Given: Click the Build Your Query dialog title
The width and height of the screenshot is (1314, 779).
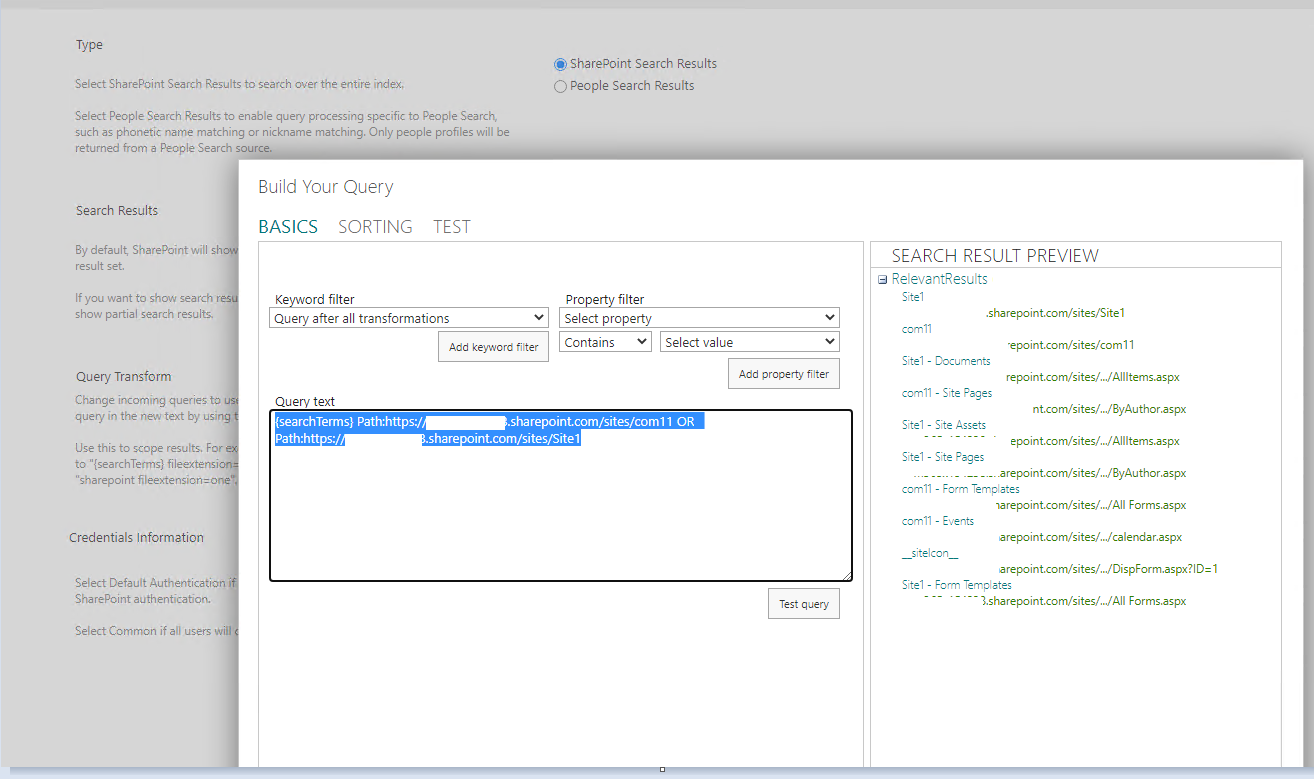Looking at the screenshot, I should (326, 187).
